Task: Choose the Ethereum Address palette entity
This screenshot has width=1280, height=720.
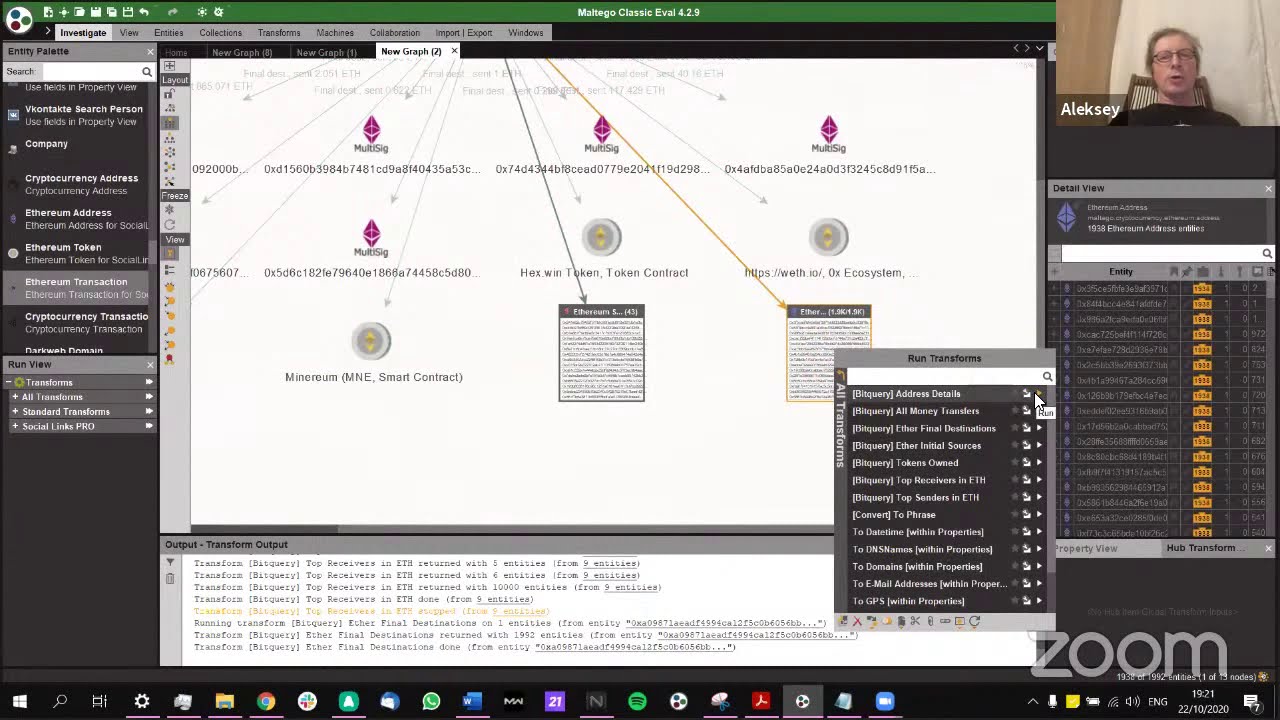Action: point(68,213)
